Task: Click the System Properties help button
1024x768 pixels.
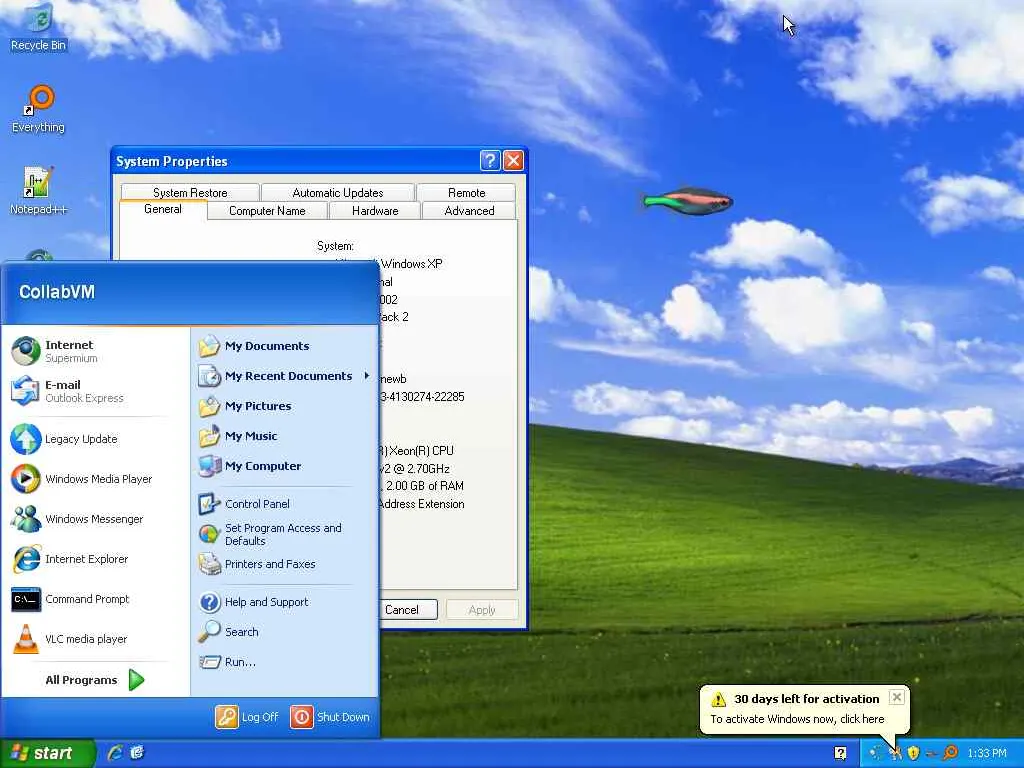Action: 490,161
